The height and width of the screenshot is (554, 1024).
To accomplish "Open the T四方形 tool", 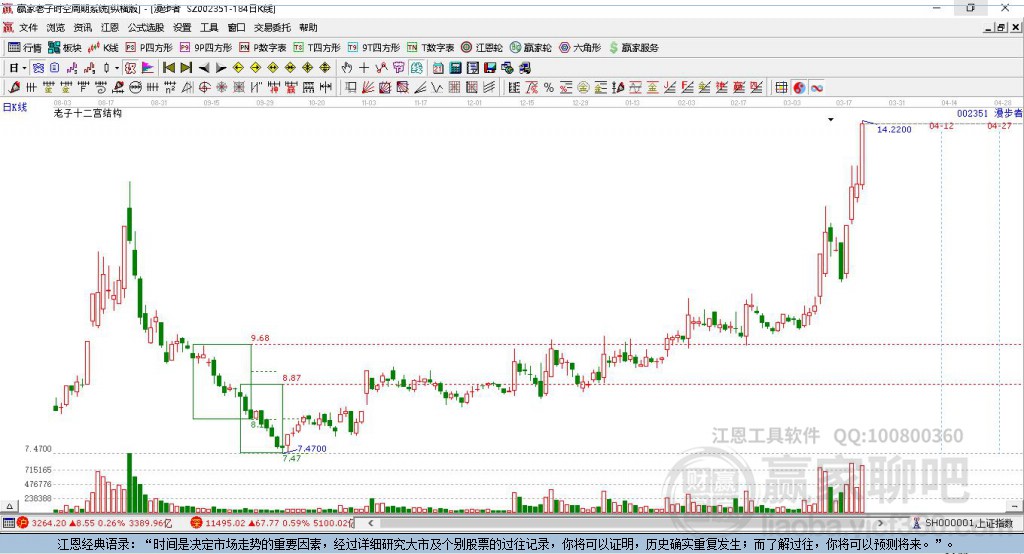I will (317, 48).
